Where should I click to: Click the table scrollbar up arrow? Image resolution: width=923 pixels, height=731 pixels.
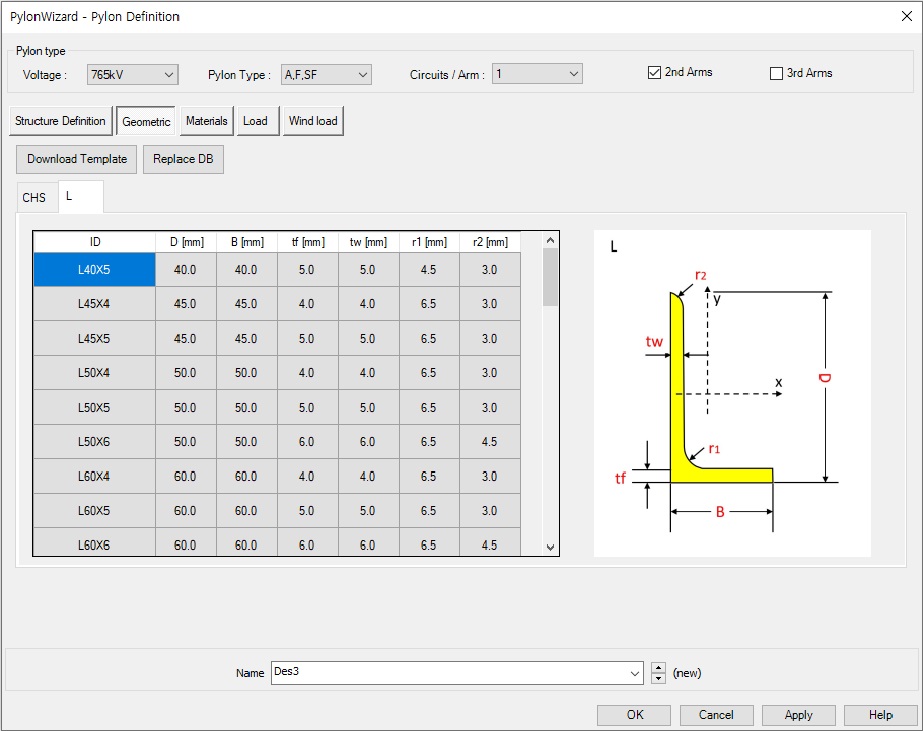click(x=549, y=240)
